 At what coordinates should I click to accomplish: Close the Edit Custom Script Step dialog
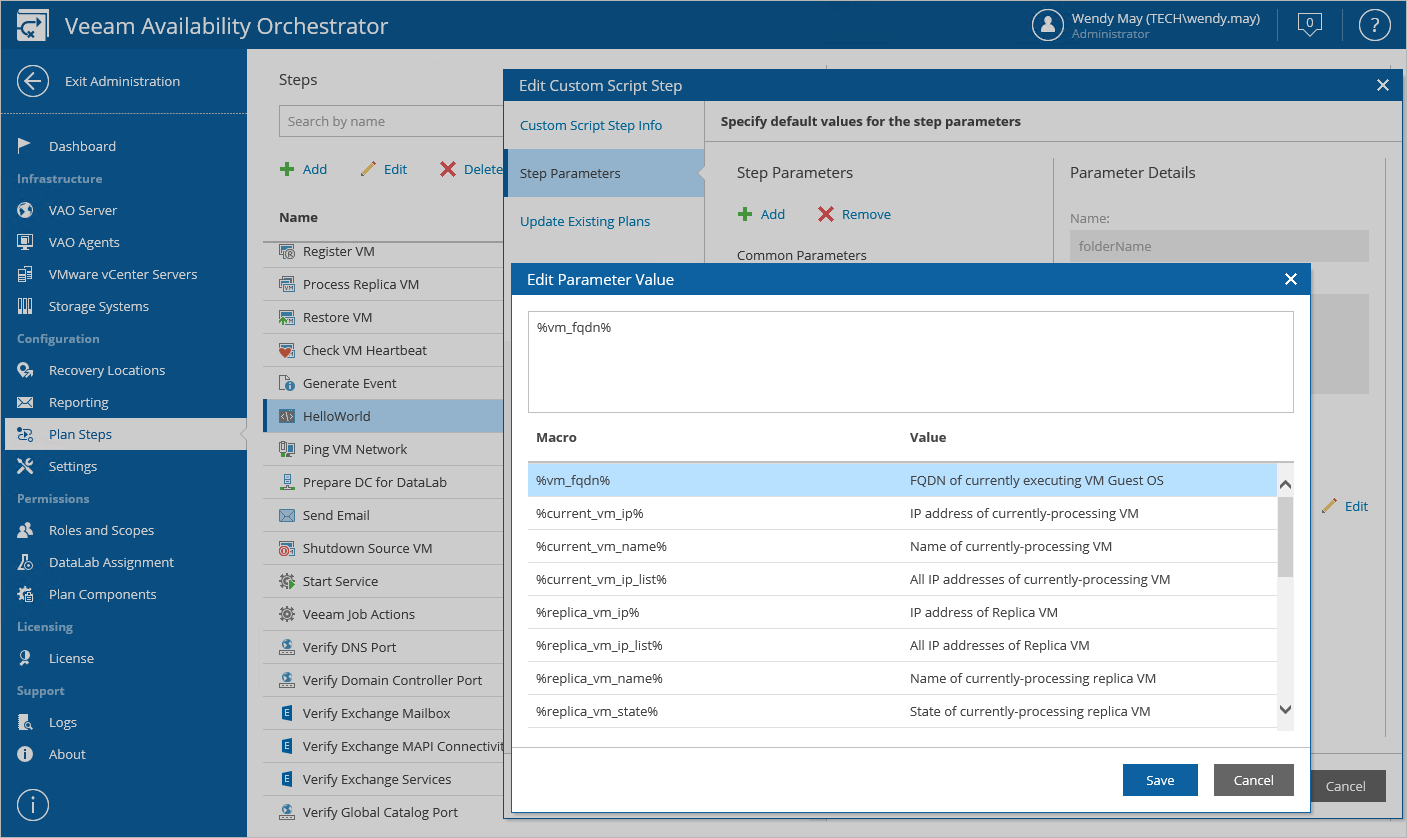pyautogui.click(x=1383, y=85)
